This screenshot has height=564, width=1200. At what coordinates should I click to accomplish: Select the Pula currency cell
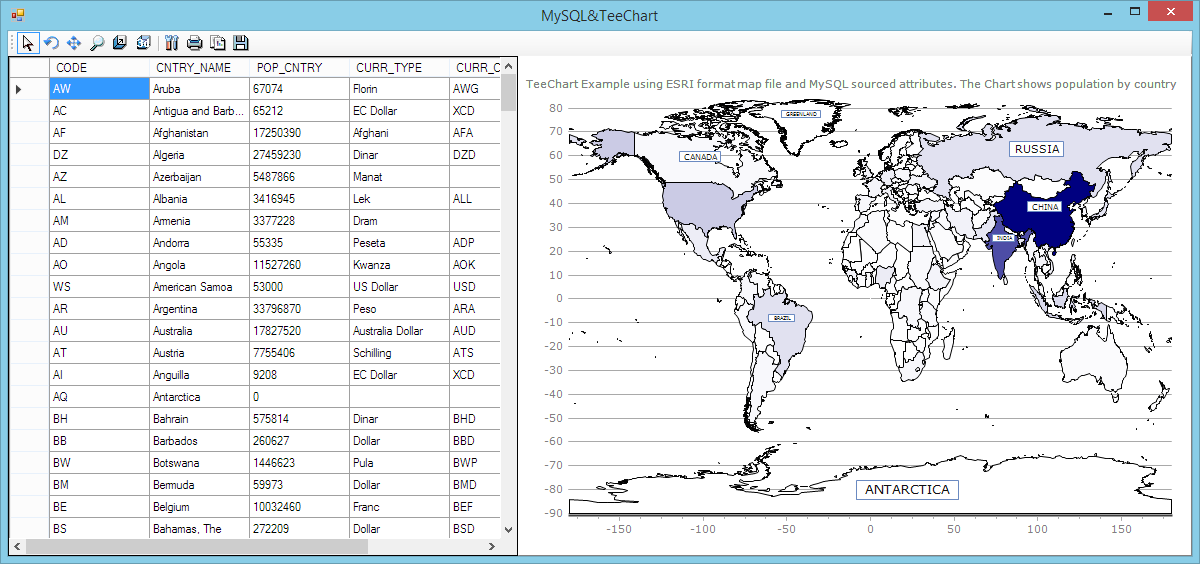[x=399, y=463]
